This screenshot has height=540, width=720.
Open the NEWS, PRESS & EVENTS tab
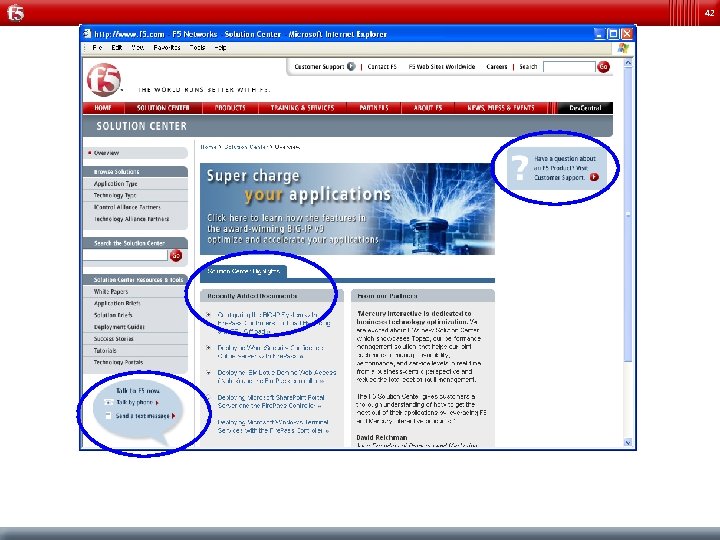[x=501, y=108]
